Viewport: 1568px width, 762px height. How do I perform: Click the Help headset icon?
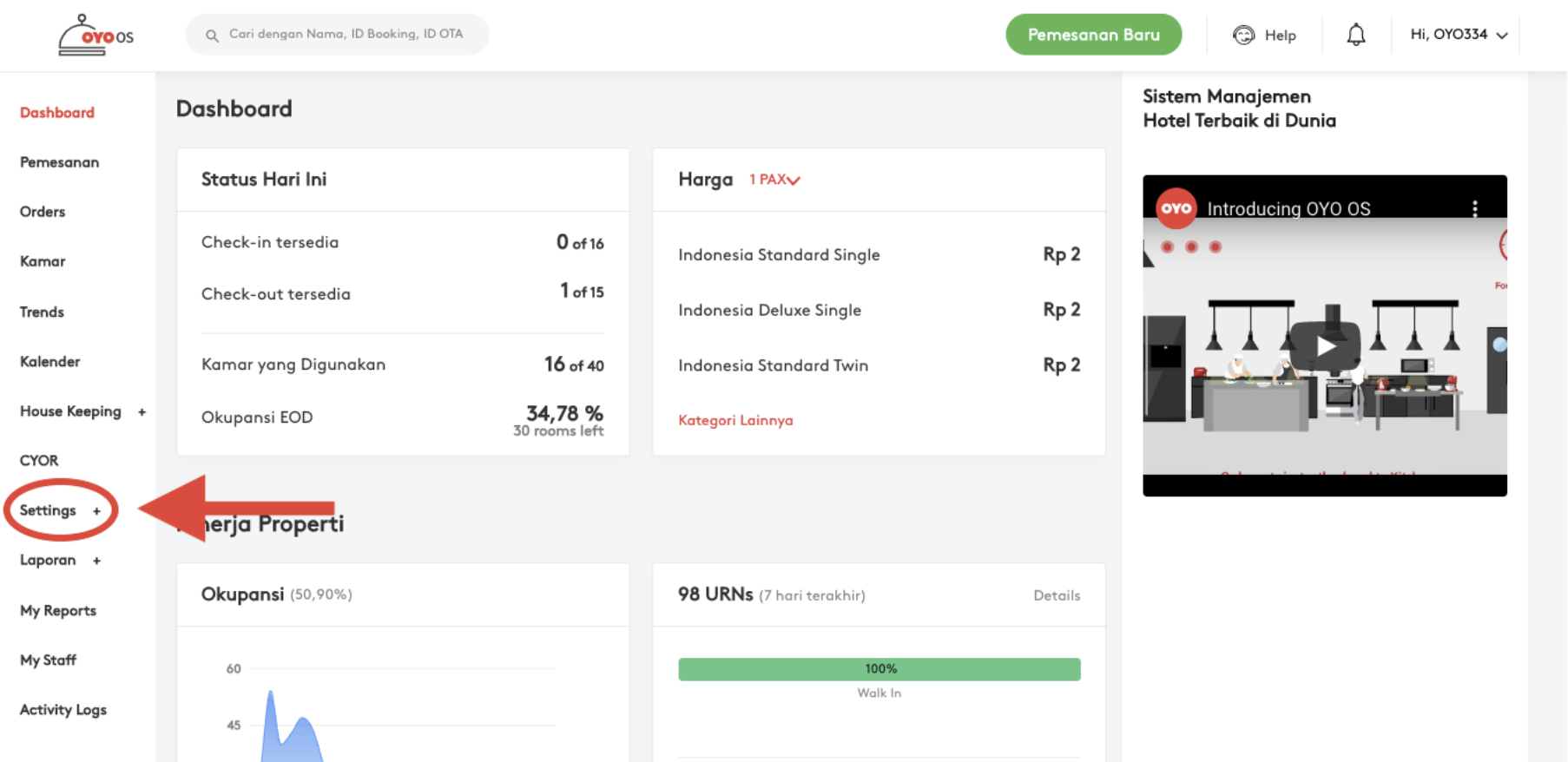coord(1244,35)
